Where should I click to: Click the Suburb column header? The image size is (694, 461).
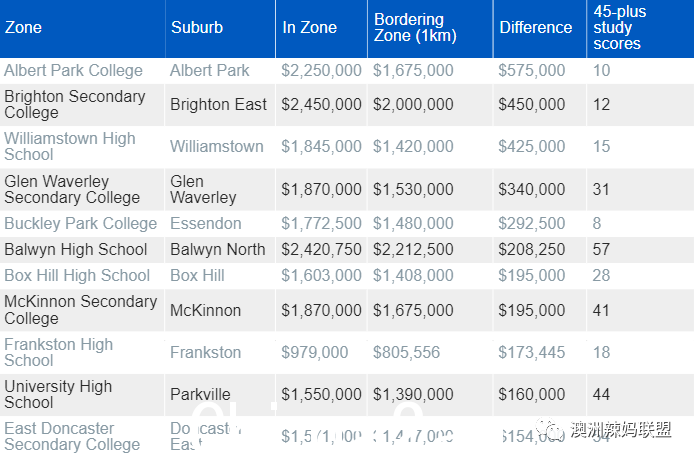(197, 27)
